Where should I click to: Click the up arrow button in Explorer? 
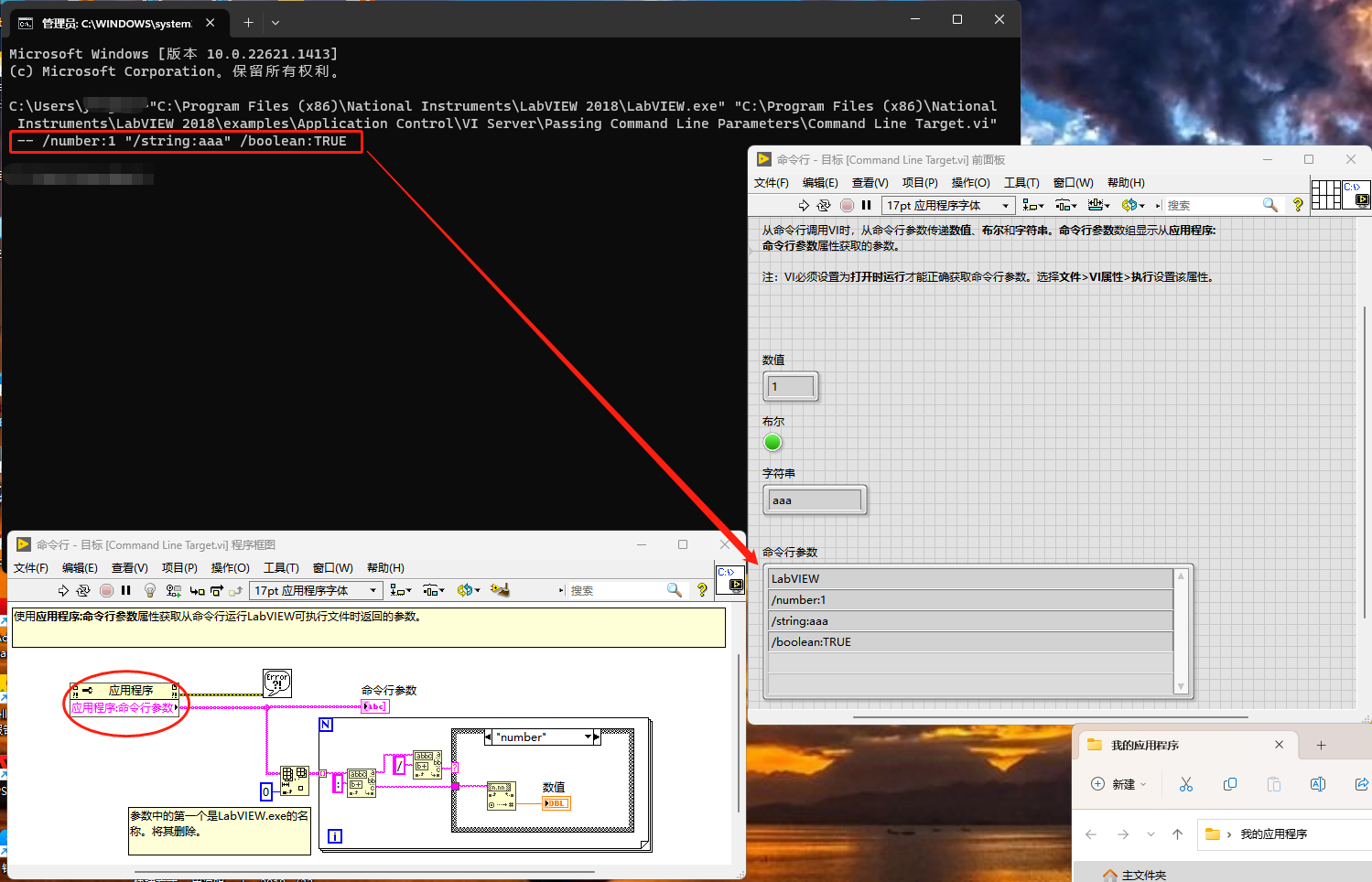pos(1177,834)
